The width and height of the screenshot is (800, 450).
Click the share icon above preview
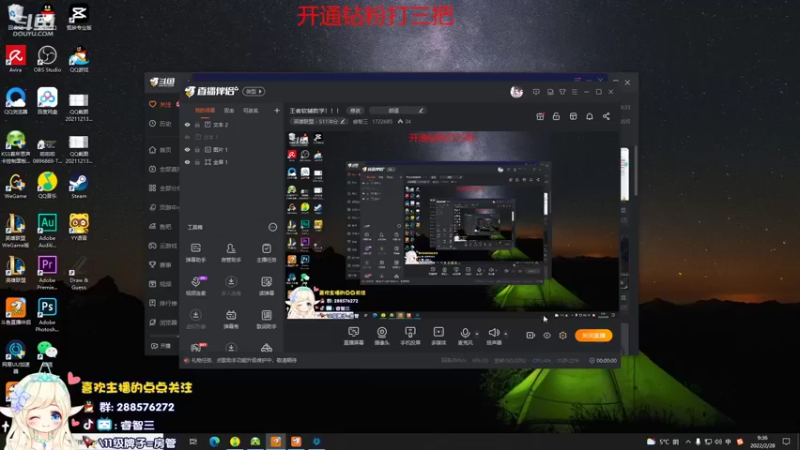(x=606, y=116)
